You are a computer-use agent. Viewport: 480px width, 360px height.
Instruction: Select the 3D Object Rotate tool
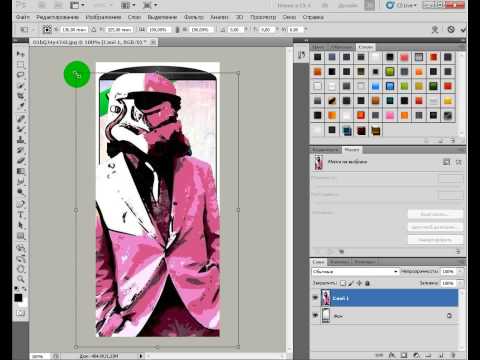[x=20, y=248]
